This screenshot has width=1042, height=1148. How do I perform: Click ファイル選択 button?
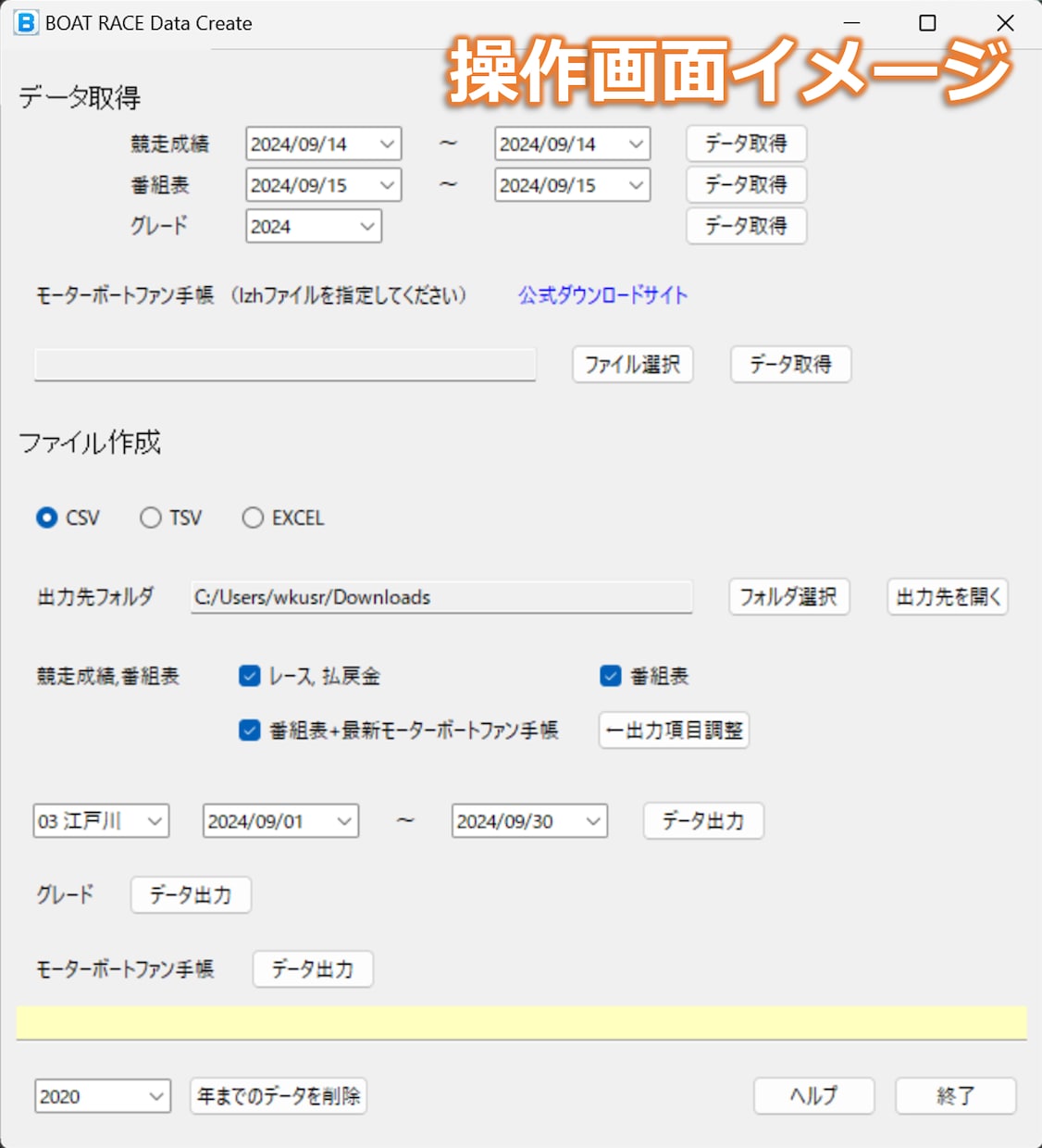[633, 364]
